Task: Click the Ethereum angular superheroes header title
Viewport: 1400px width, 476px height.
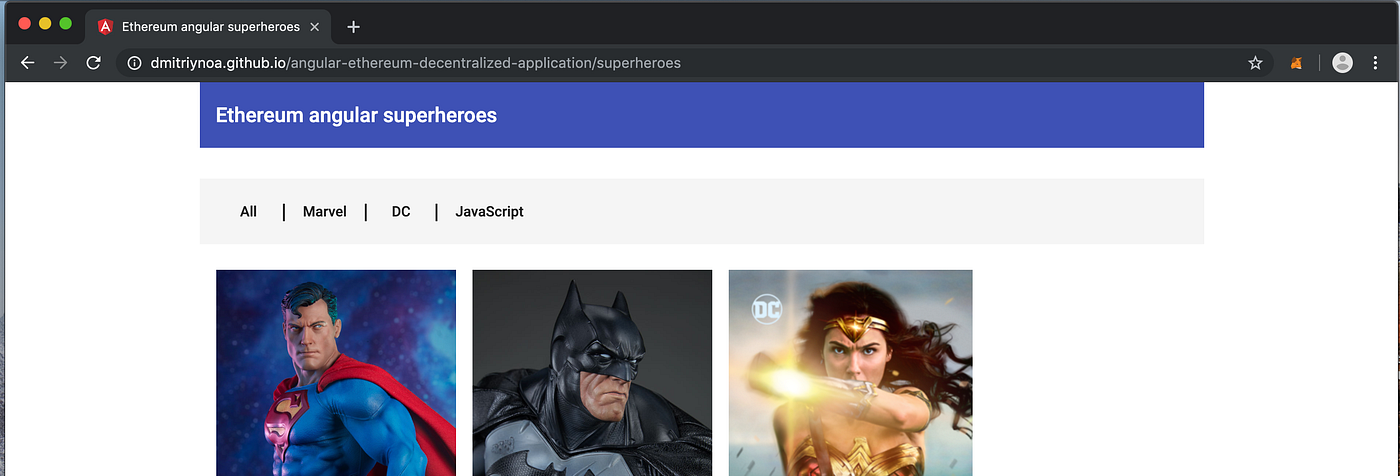Action: [356, 115]
